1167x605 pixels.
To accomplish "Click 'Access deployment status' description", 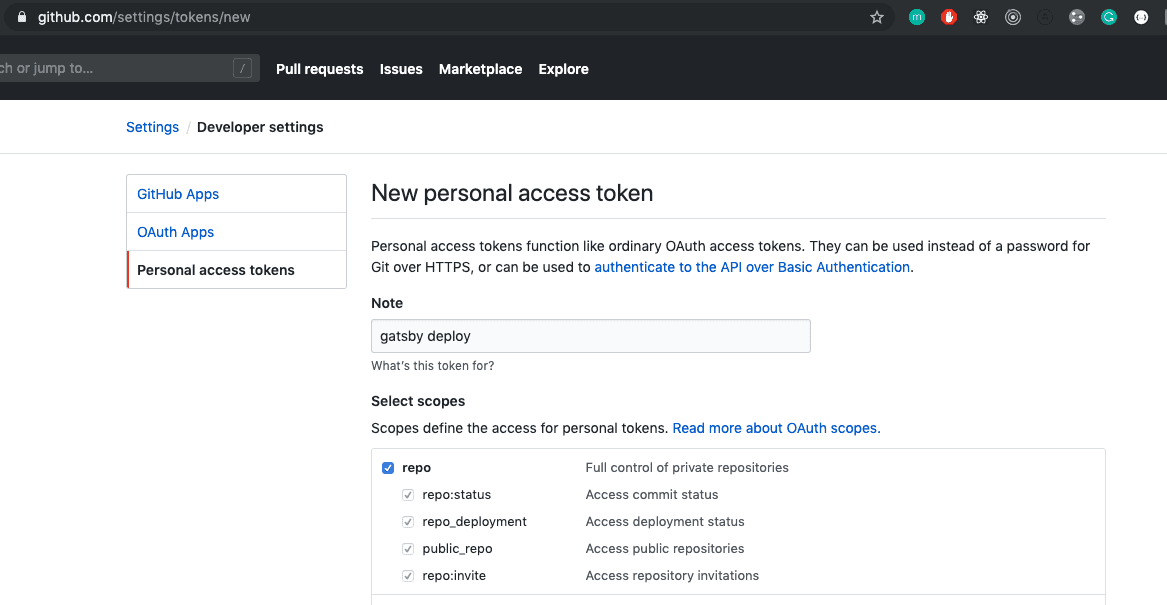I will [665, 522].
